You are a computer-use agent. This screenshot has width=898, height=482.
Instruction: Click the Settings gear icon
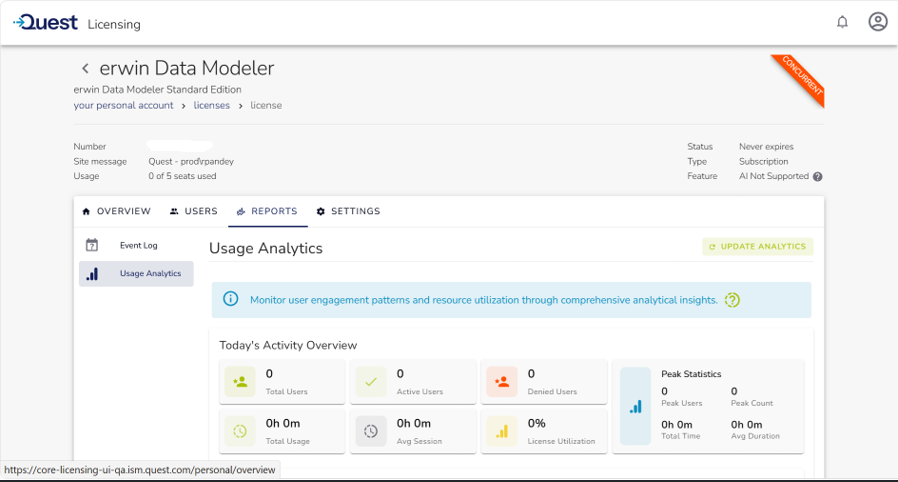[x=321, y=211]
